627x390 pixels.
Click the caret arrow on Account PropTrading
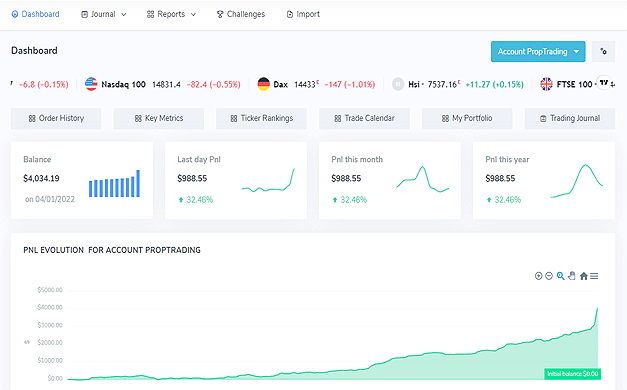pyautogui.click(x=576, y=52)
